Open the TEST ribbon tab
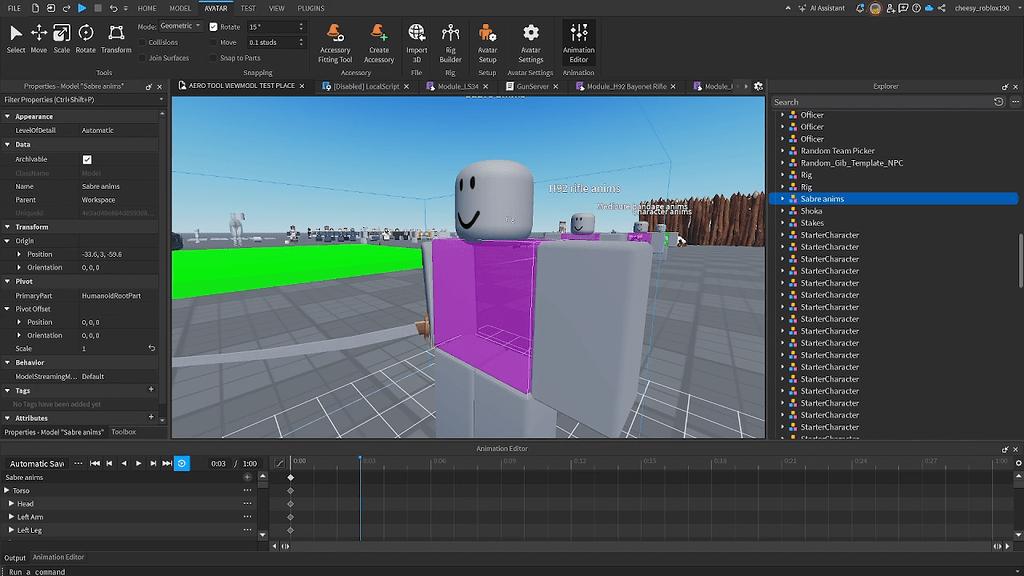This screenshot has width=1024, height=576. pyautogui.click(x=248, y=8)
